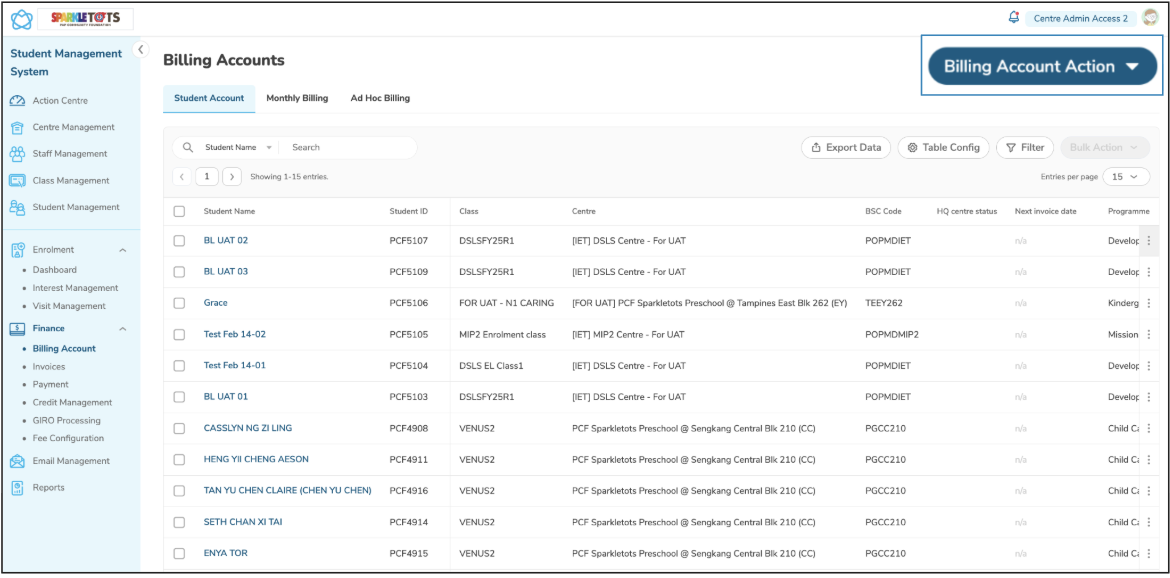Open the Email Management icon
Viewport: 1170px width, 578px height.
pos(17,462)
